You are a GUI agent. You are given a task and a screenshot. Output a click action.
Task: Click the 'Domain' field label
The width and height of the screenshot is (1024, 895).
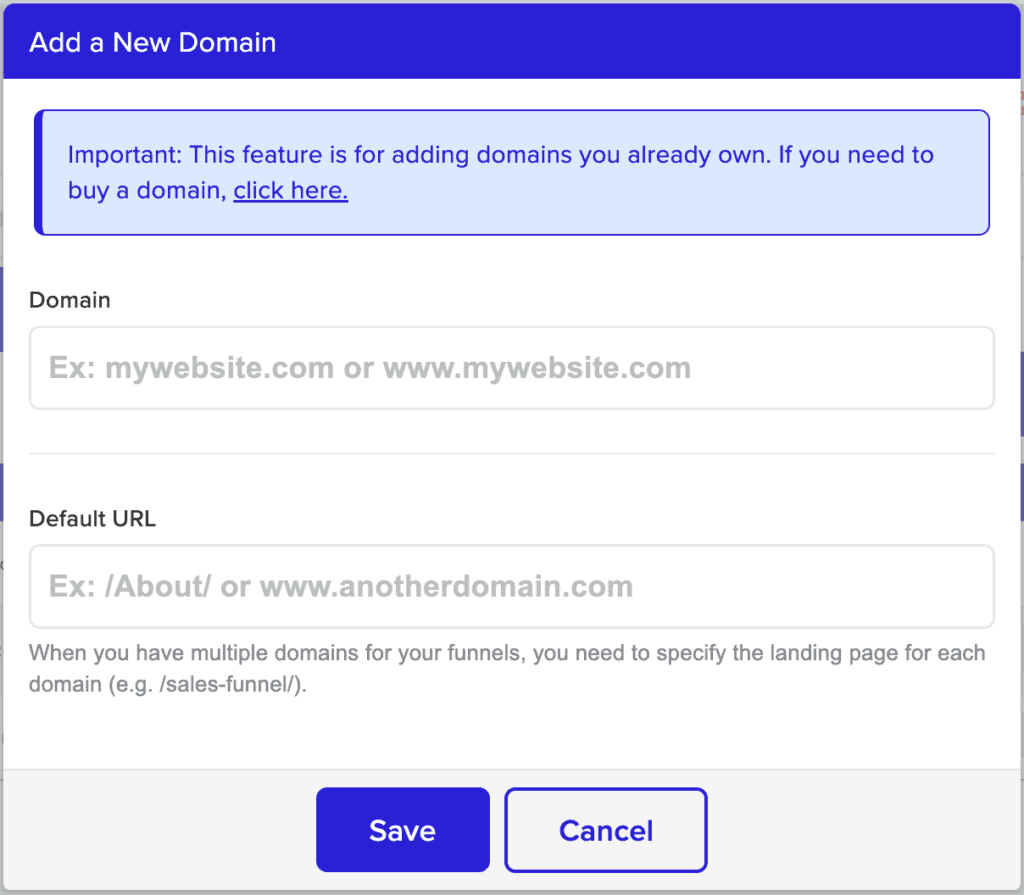coord(70,300)
